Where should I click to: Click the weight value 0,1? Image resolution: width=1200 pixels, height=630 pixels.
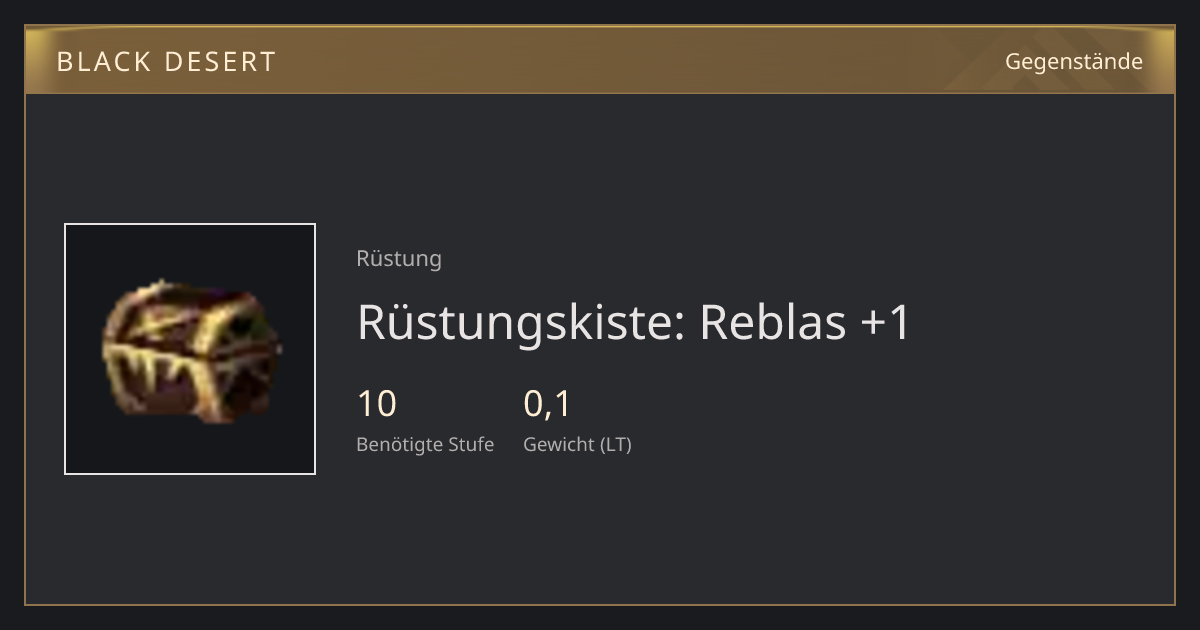tap(547, 404)
